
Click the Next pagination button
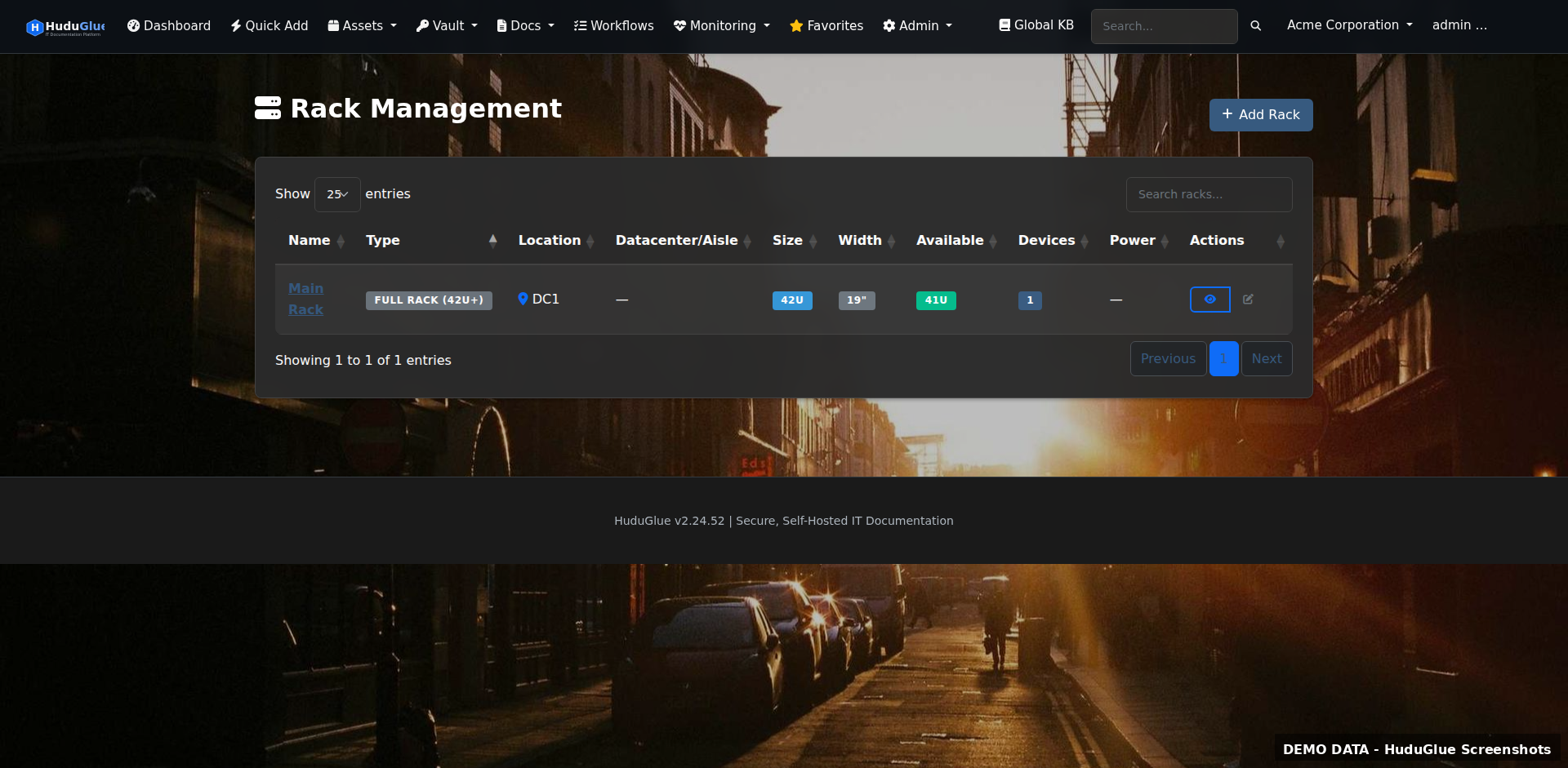pos(1266,359)
